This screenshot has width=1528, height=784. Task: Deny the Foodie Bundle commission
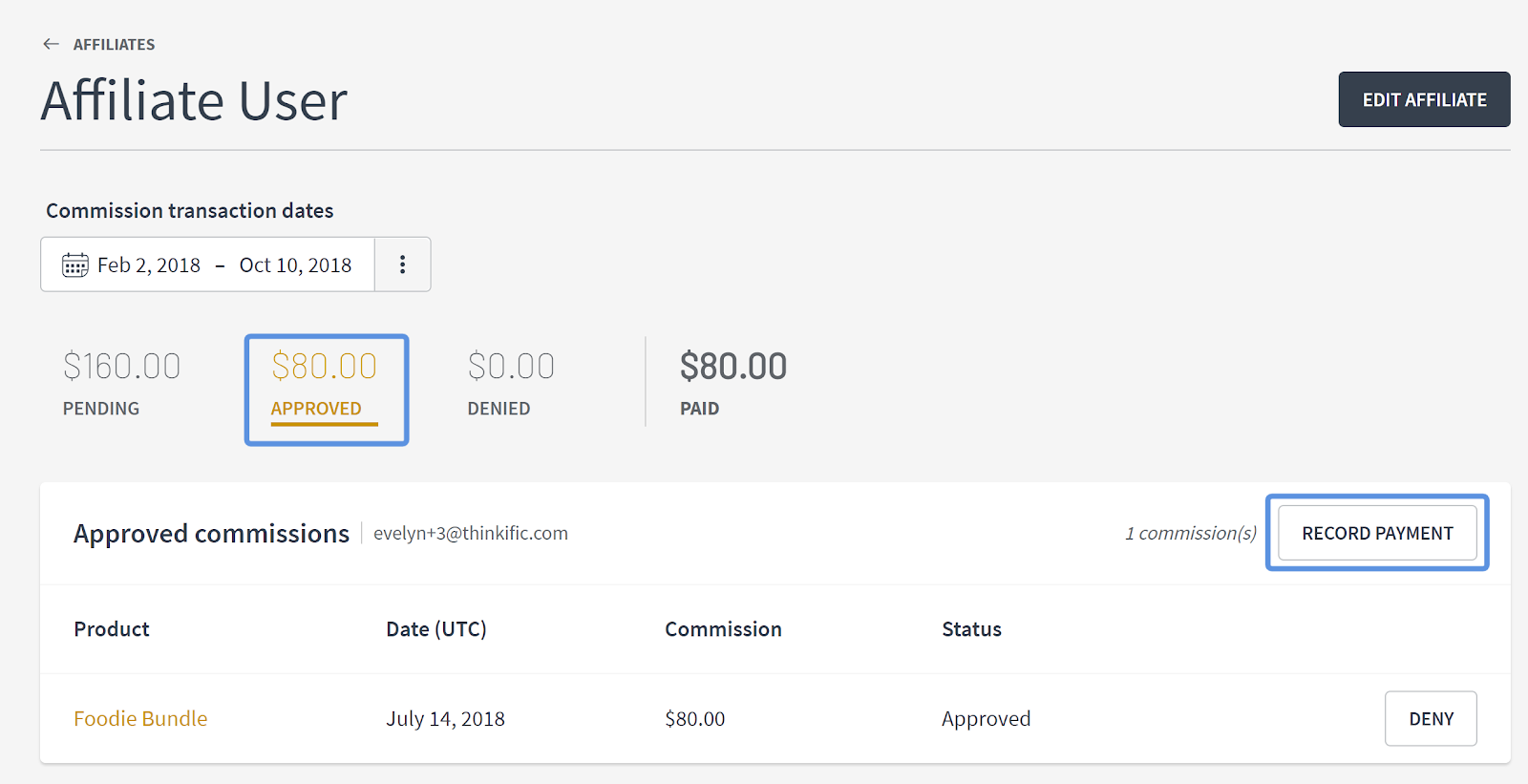1430,718
